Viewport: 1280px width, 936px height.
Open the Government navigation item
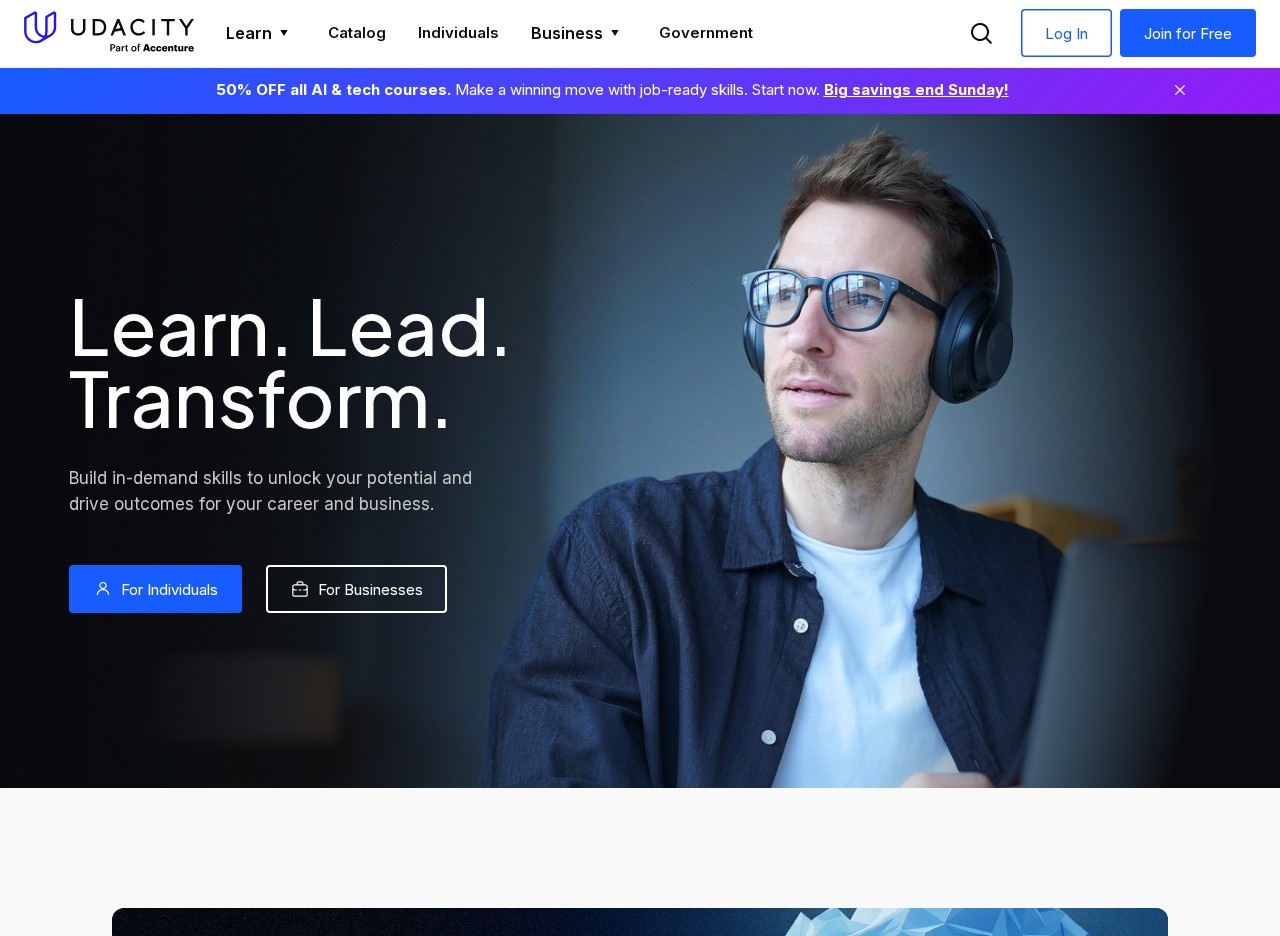(706, 33)
